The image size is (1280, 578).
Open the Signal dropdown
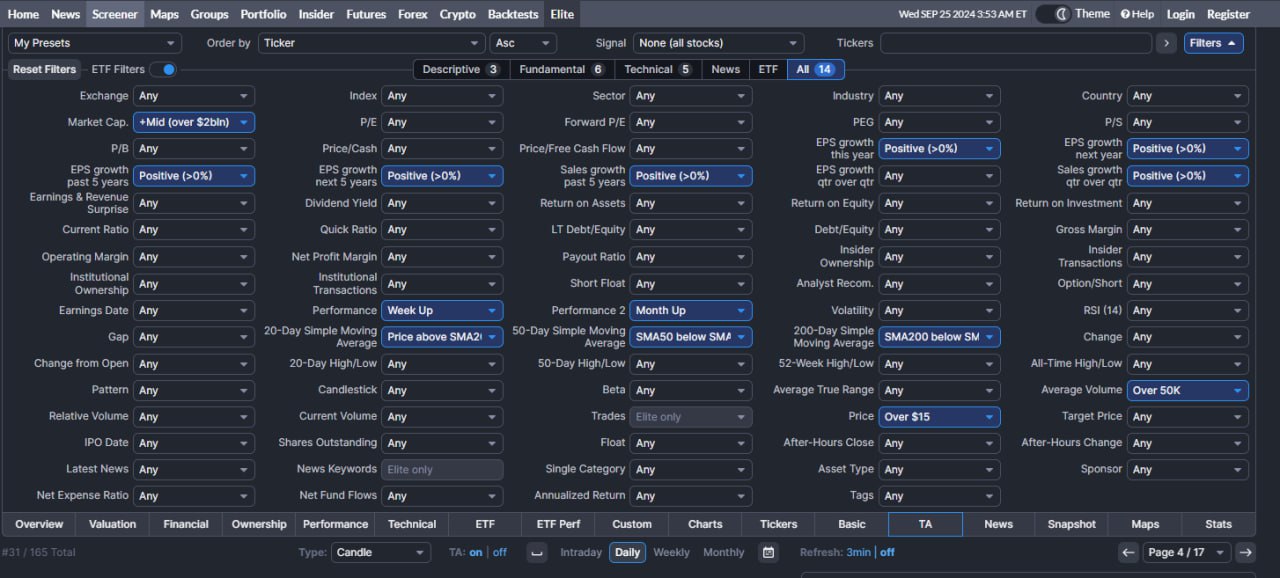(718, 43)
